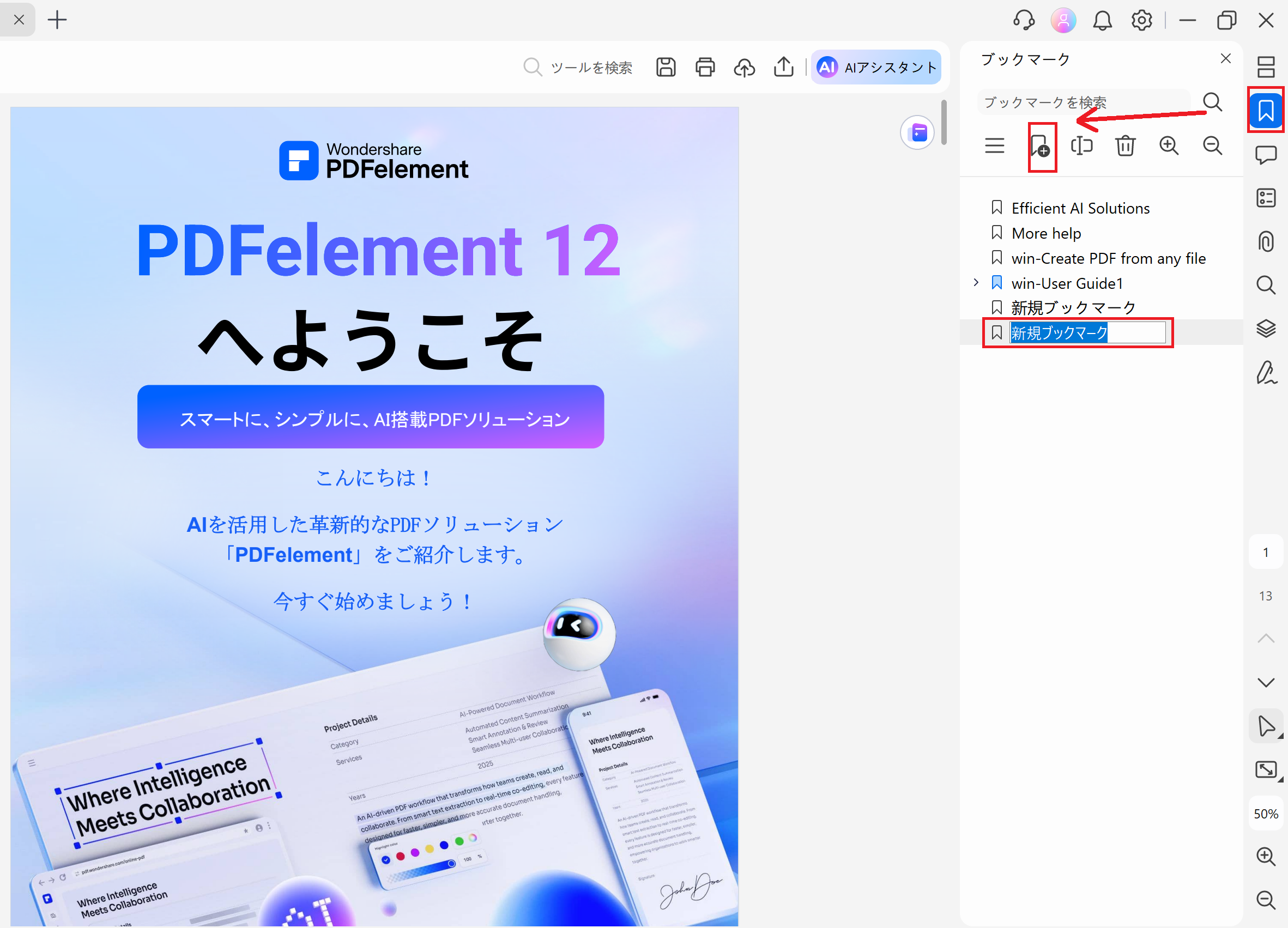Open the attachments paperclip panel
Viewport: 1288px width, 928px height.
click(x=1265, y=241)
